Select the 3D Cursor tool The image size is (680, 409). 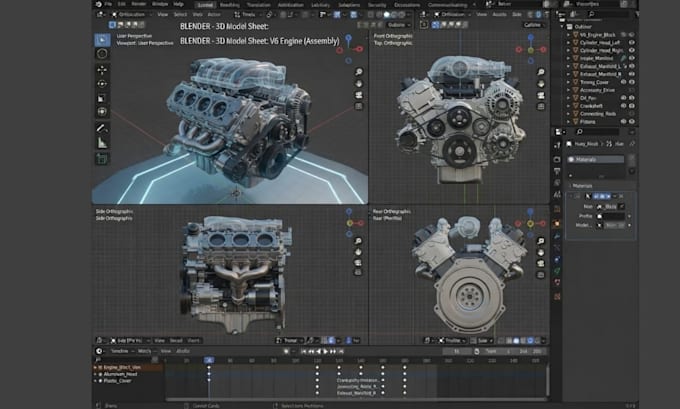(102, 54)
